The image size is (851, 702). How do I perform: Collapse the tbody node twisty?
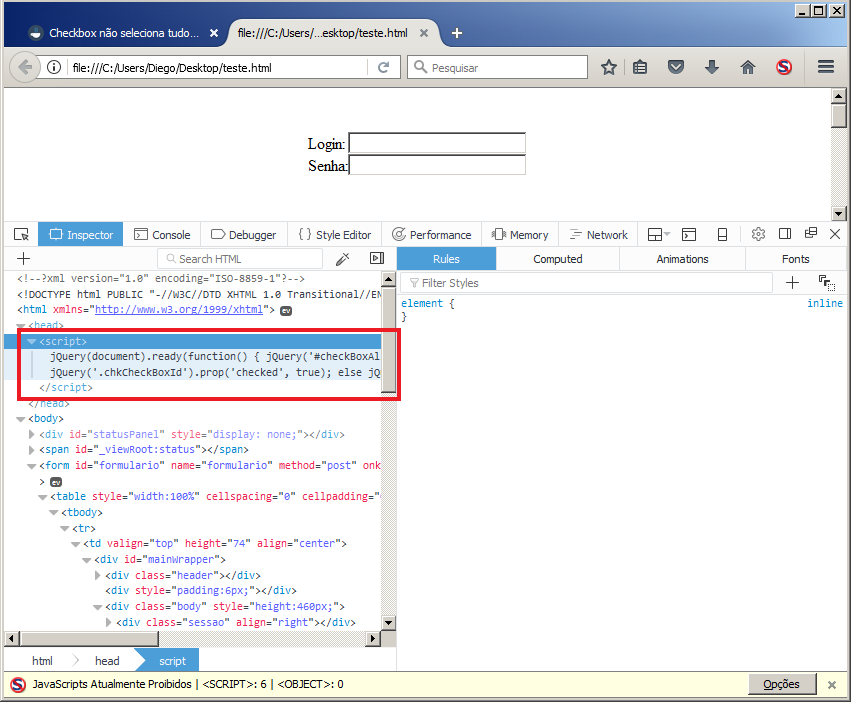click(53, 513)
